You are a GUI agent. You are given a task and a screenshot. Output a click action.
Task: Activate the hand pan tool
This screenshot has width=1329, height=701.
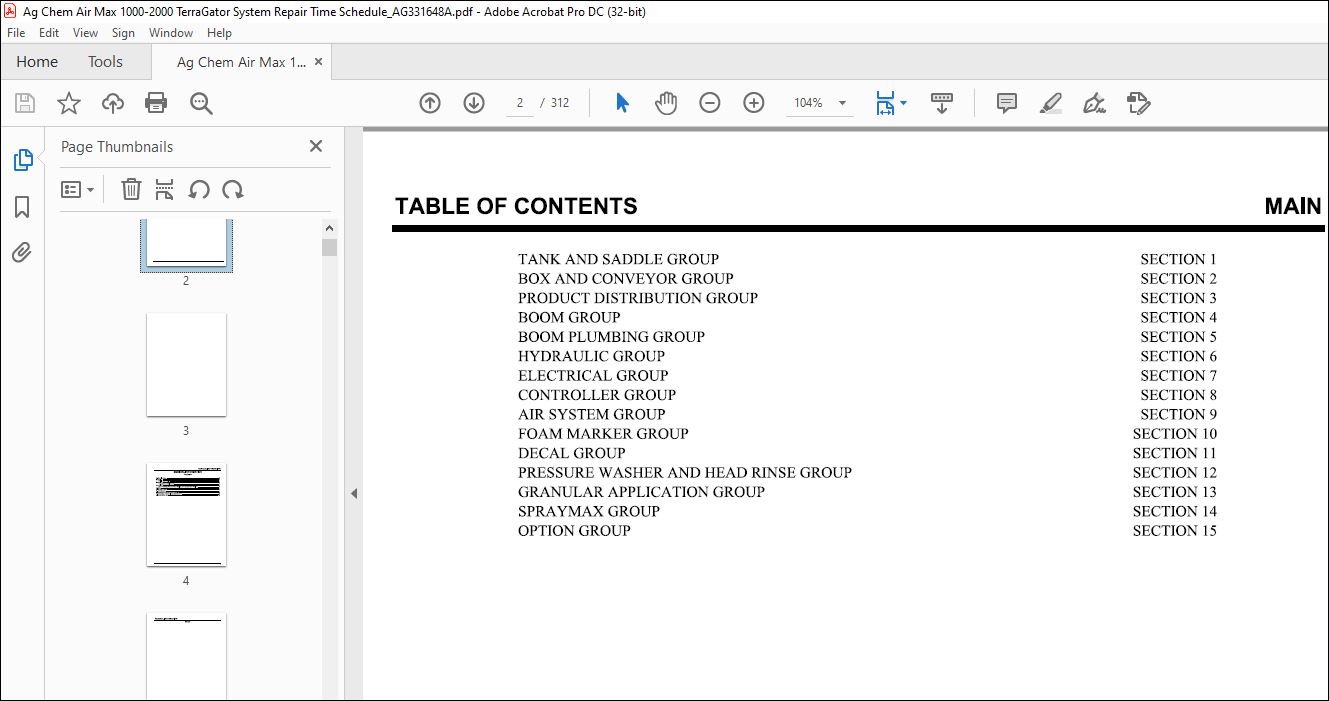666,103
